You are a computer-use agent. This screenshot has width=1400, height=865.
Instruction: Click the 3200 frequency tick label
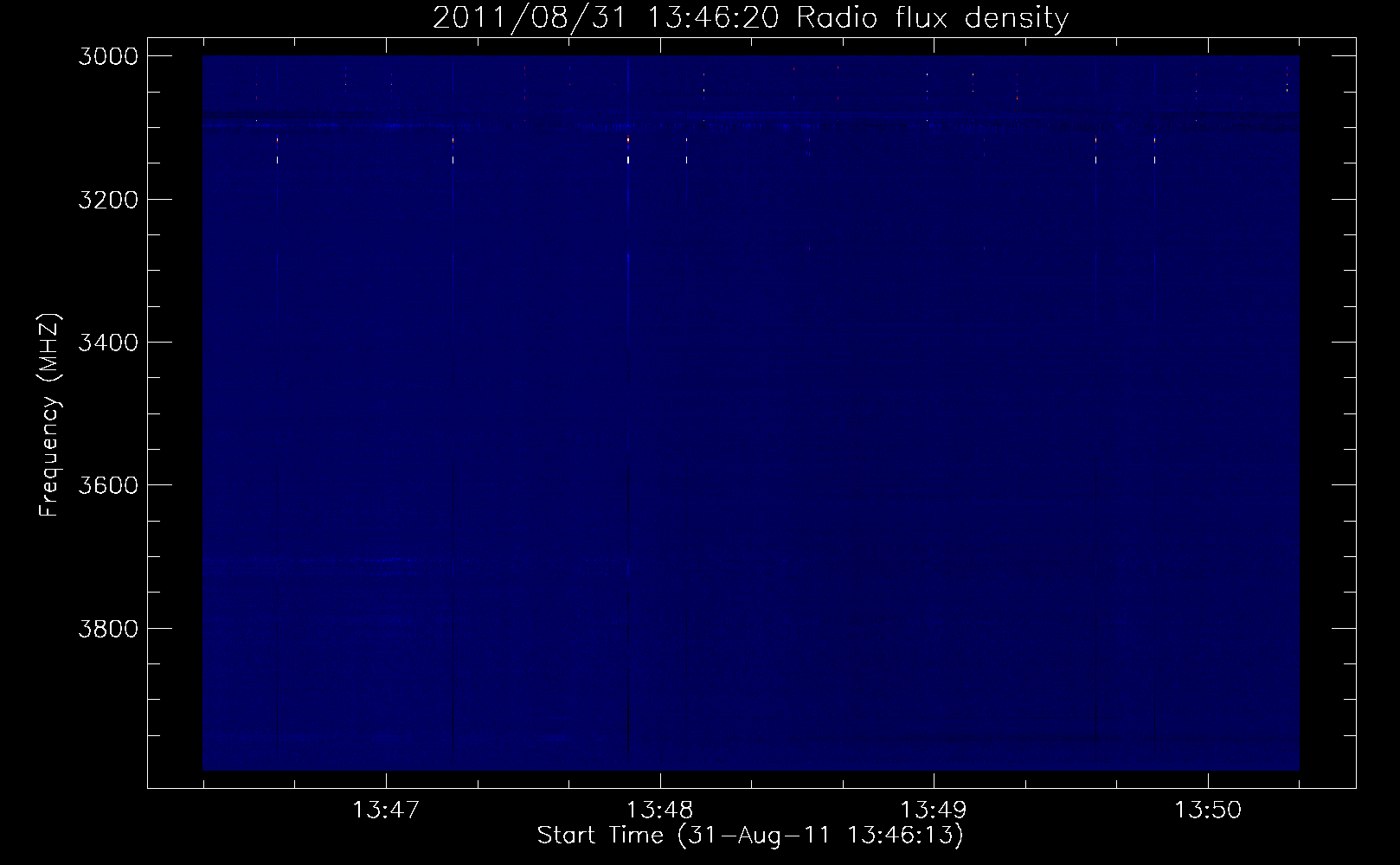[108, 199]
